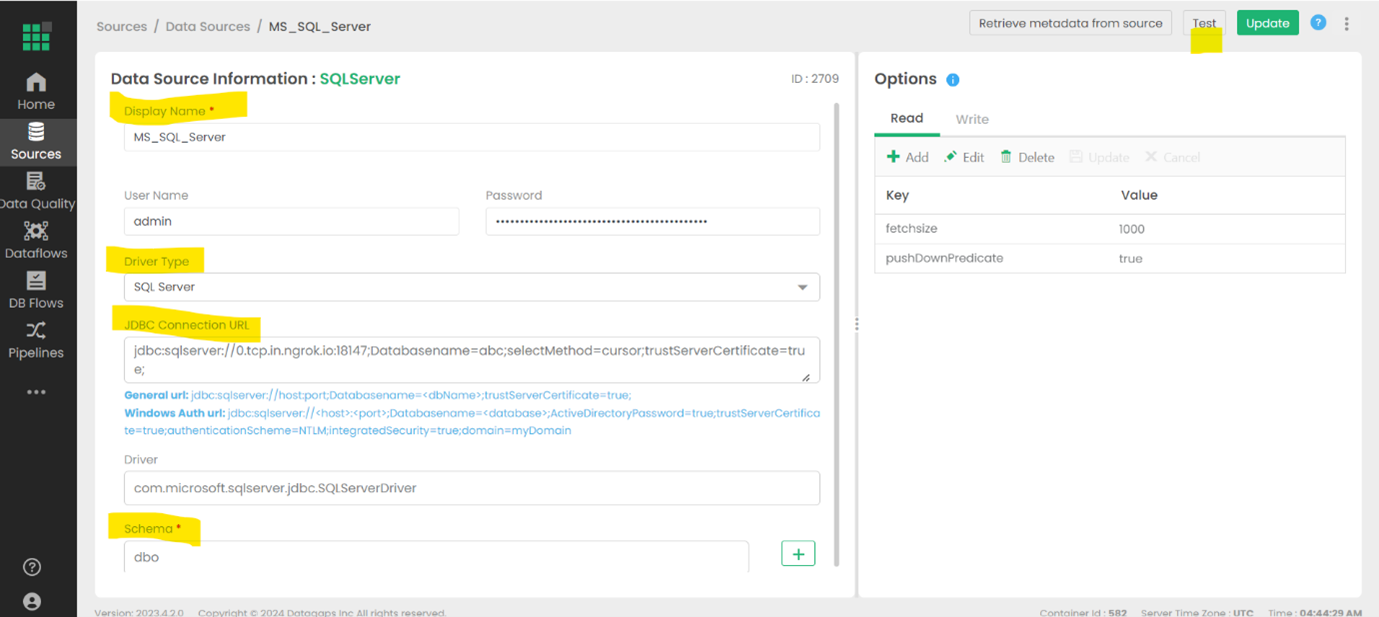
Task: Click the Test connection button
Action: [1204, 23]
